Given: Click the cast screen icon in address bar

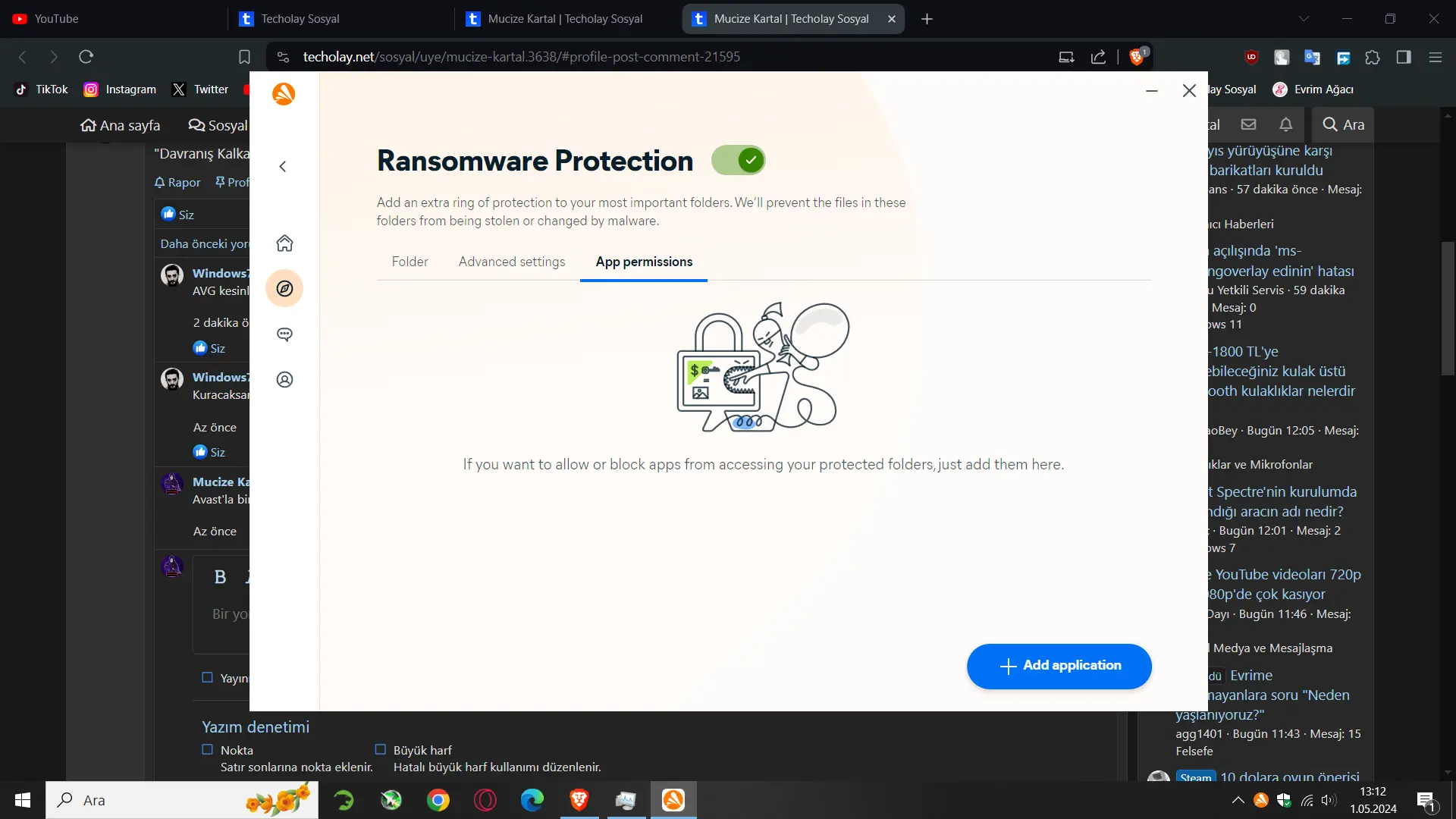Looking at the screenshot, I should [x=1066, y=57].
